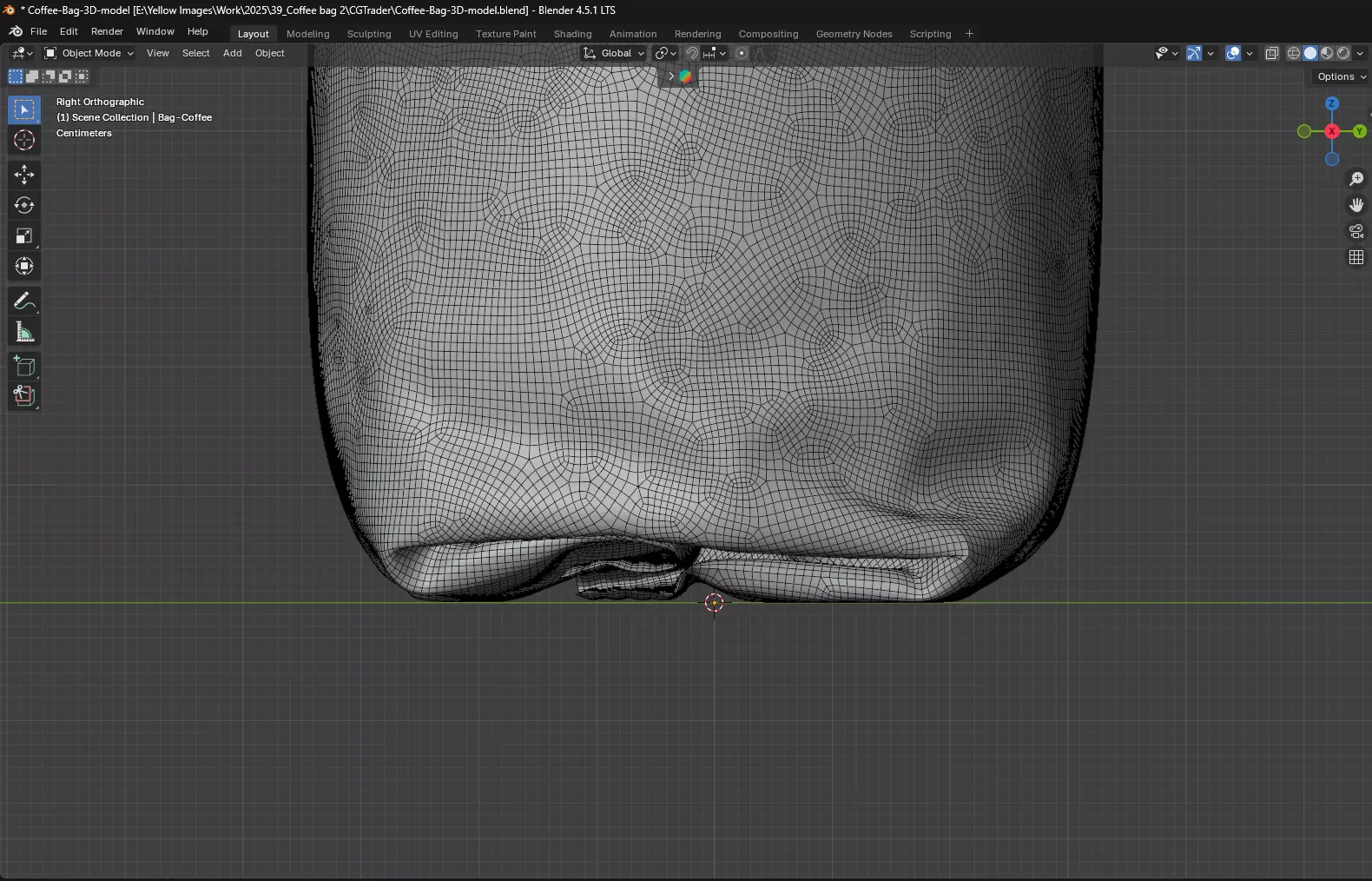Click the Zoom viewport magnifier icon

1356,179
